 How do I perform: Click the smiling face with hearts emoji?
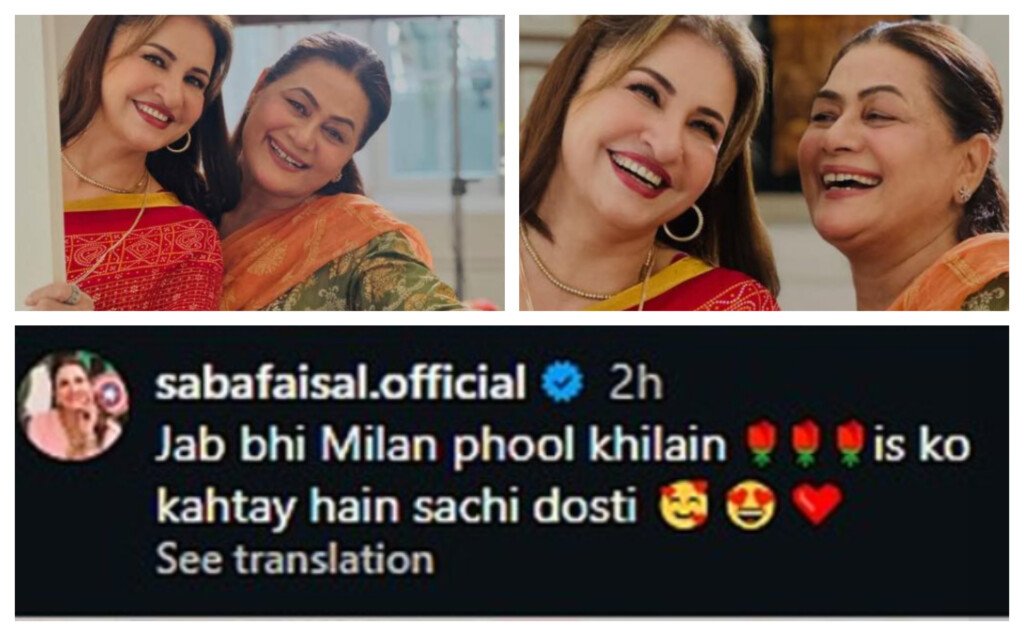coord(684,504)
